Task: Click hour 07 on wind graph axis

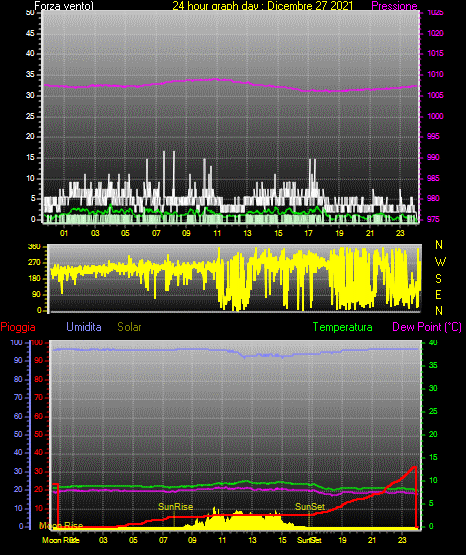Action: pyautogui.click(x=156, y=233)
